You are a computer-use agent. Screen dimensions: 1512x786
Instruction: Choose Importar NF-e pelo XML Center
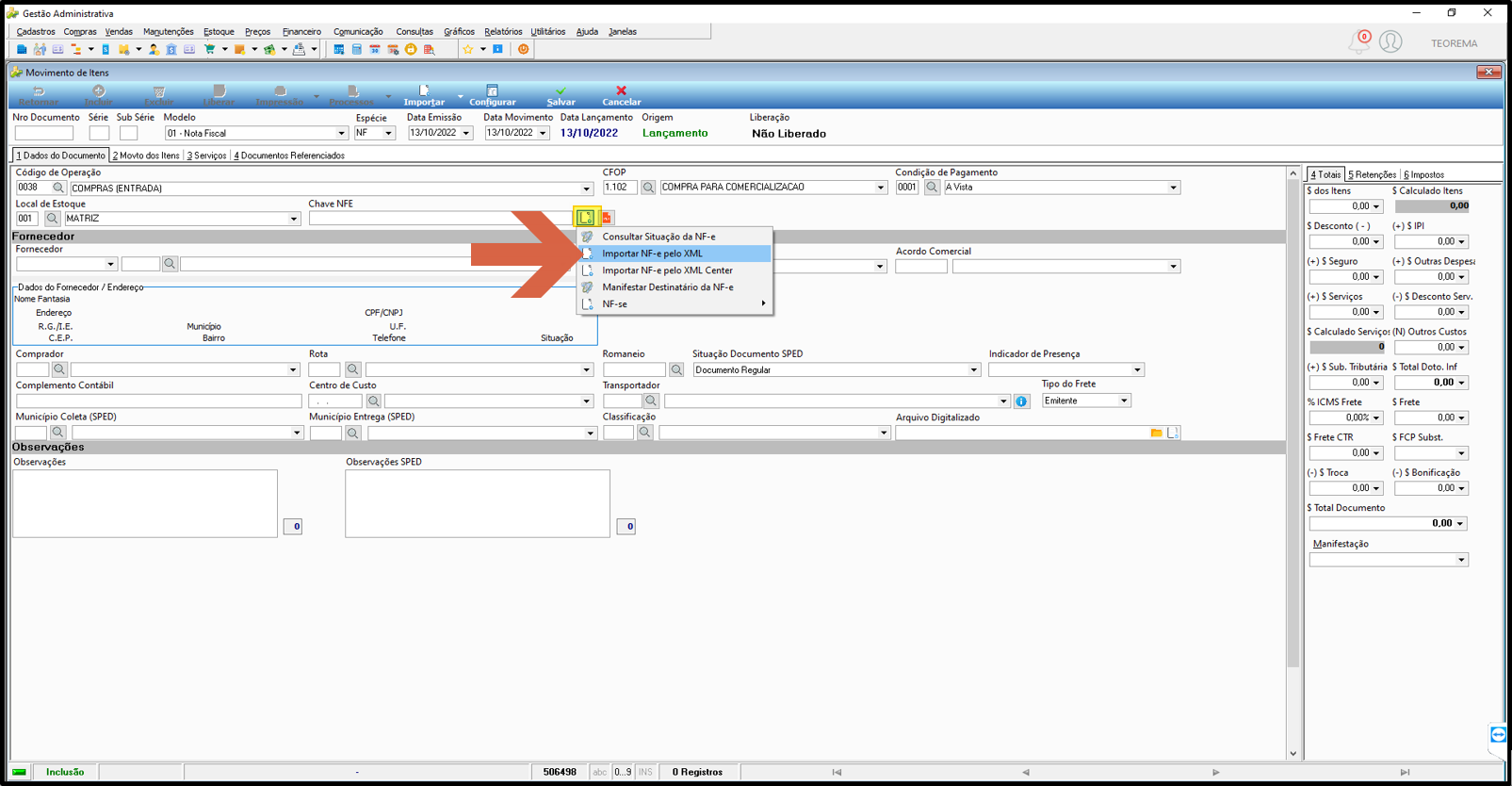coord(675,270)
